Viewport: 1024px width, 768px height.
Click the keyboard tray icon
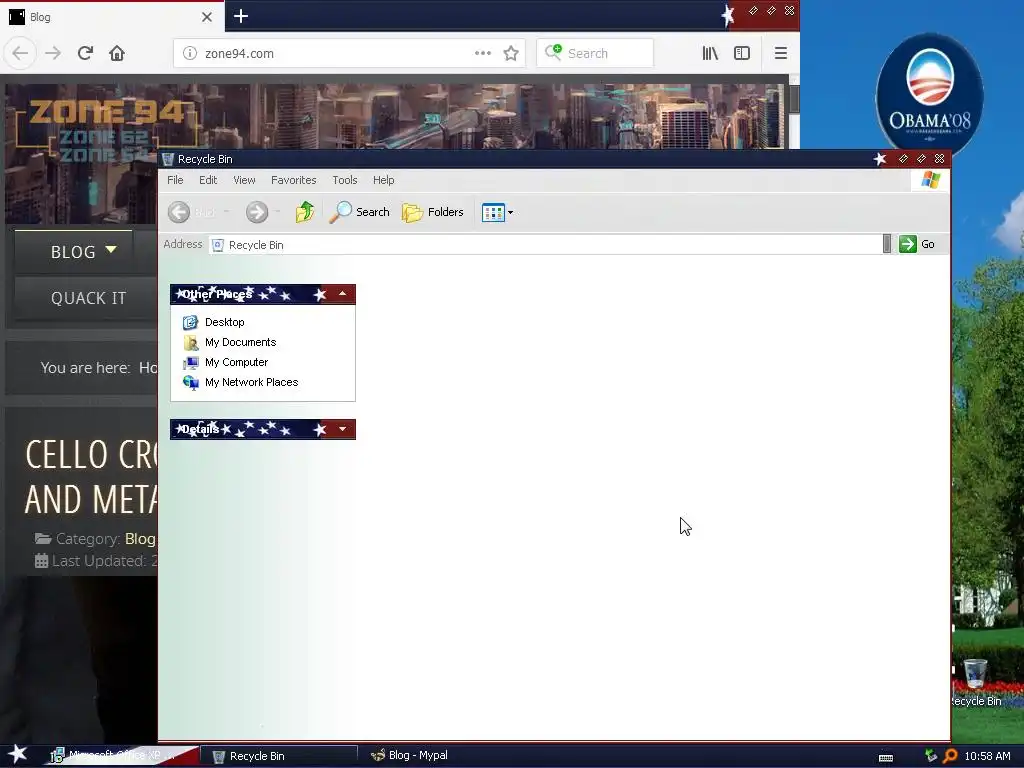886,758
